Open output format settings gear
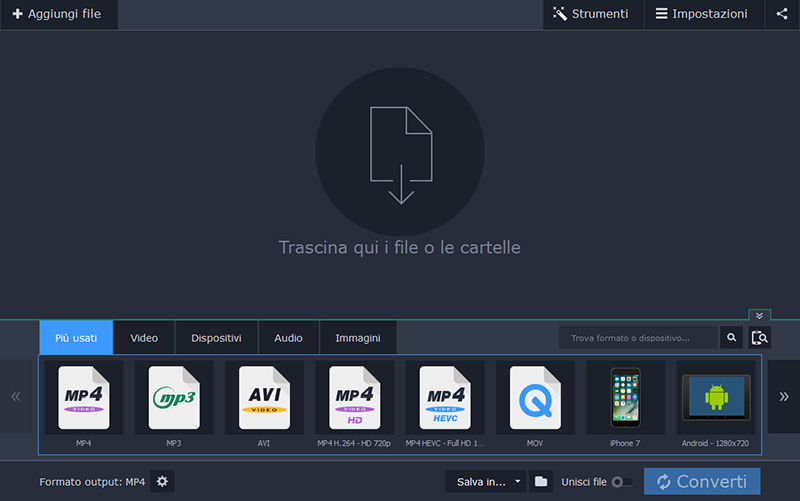This screenshot has width=800, height=501. tap(163, 482)
